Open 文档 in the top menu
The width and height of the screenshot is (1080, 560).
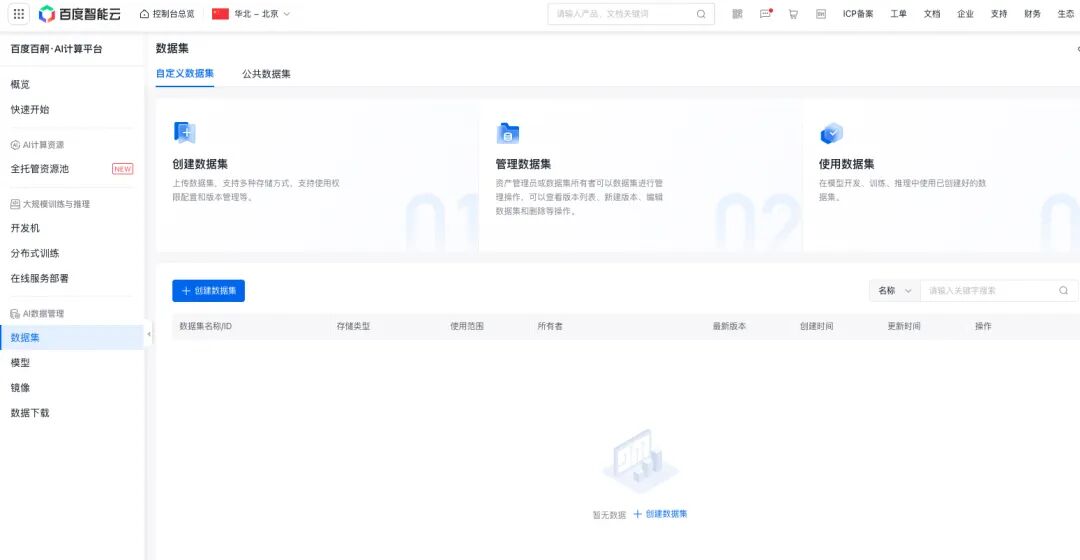click(932, 14)
